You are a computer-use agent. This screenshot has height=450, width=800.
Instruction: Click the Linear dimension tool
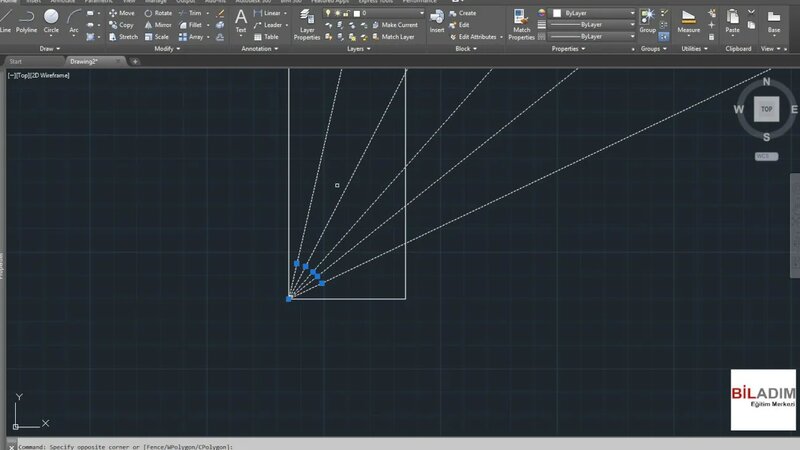(267, 13)
